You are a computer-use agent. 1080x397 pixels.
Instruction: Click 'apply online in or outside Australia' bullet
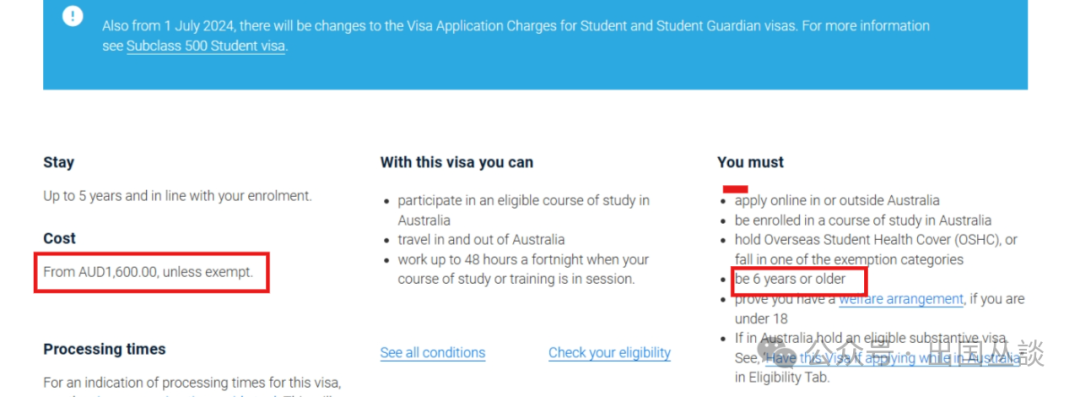837,201
